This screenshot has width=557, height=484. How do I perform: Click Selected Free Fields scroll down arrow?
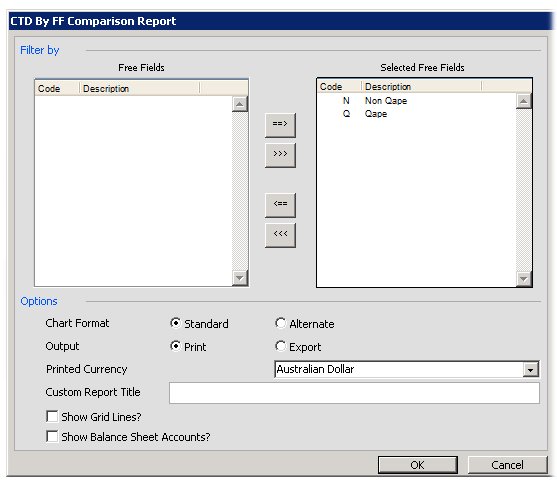click(524, 279)
